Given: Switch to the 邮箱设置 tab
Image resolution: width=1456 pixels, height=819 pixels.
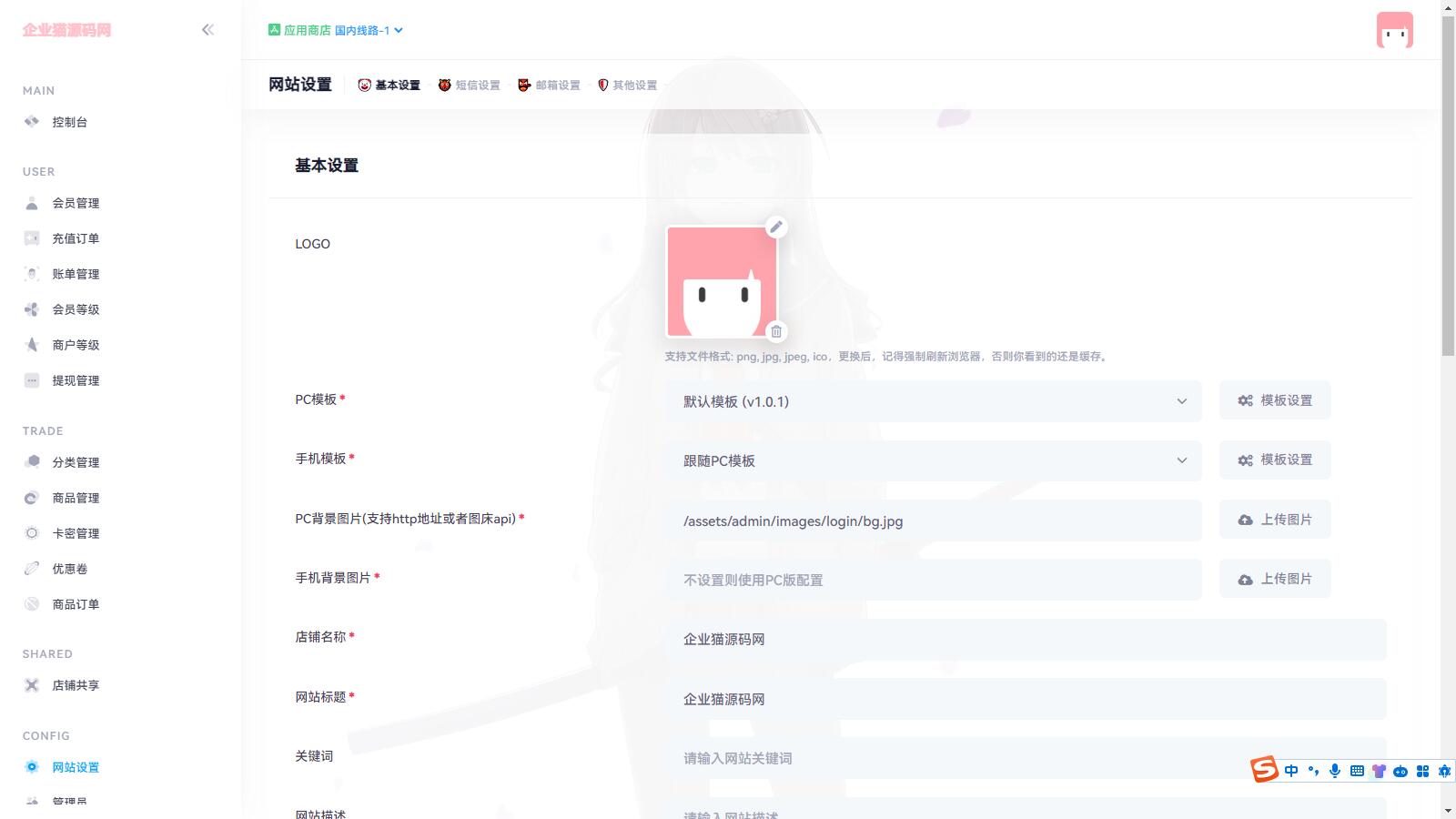Looking at the screenshot, I should click(x=550, y=85).
